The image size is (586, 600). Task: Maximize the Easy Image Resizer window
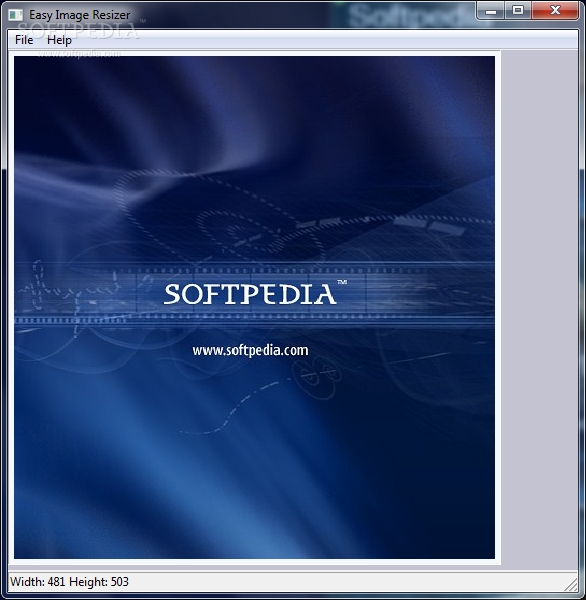[517, 11]
